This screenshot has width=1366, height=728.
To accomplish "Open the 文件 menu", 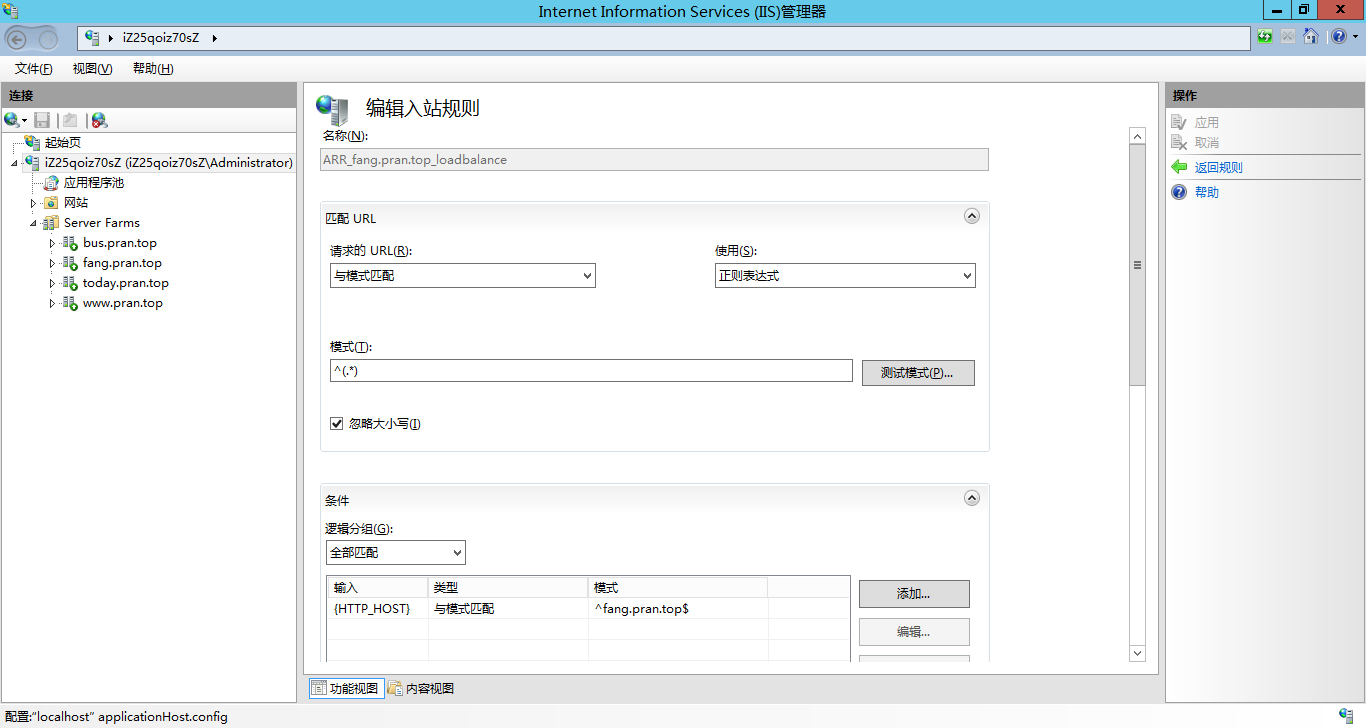I will (33, 69).
